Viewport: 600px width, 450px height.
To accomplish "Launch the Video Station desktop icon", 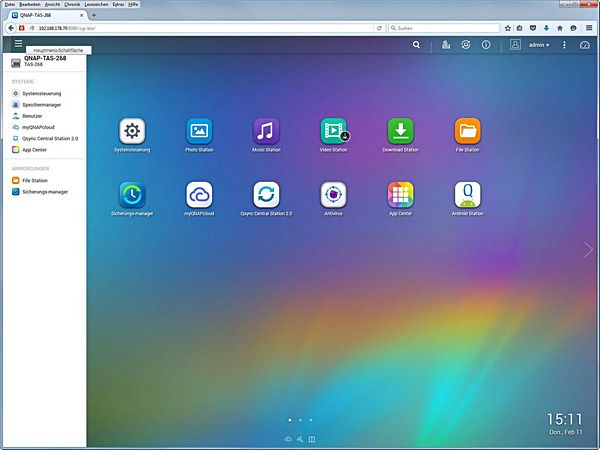I will tap(333, 131).
